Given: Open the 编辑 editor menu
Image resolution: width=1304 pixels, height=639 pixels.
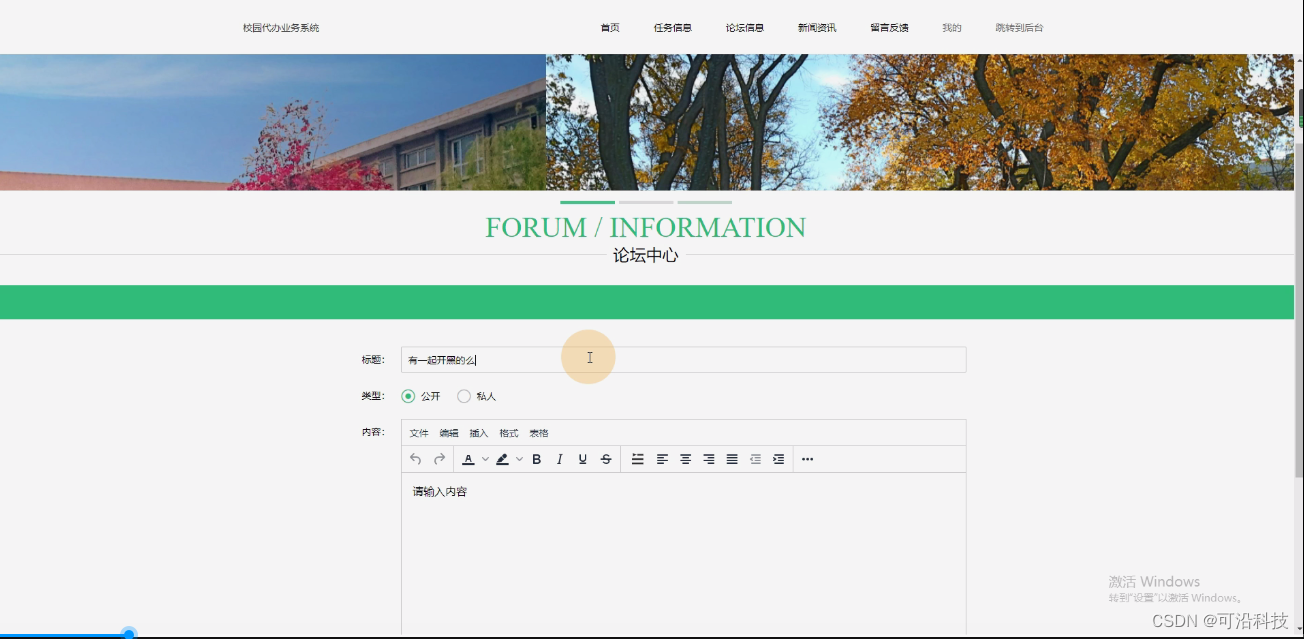Looking at the screenshot, I should [x=449, y=433].
